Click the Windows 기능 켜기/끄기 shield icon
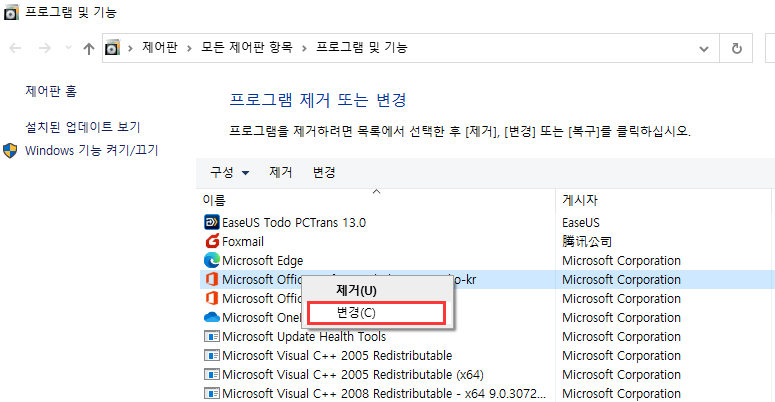The image size is (775, 402). coord(10,150)
